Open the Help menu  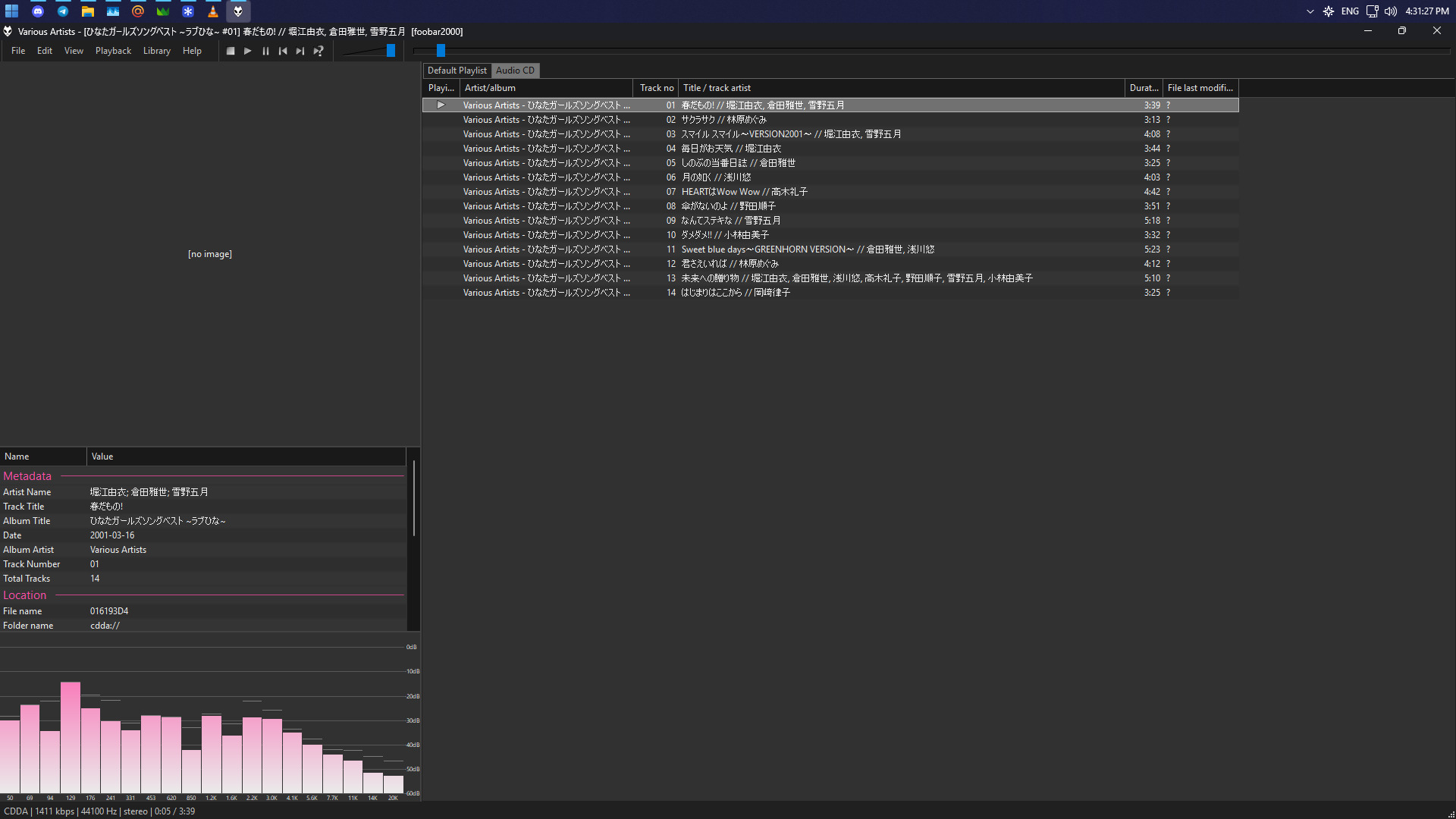pyautogui.click(x=192, y=51)
